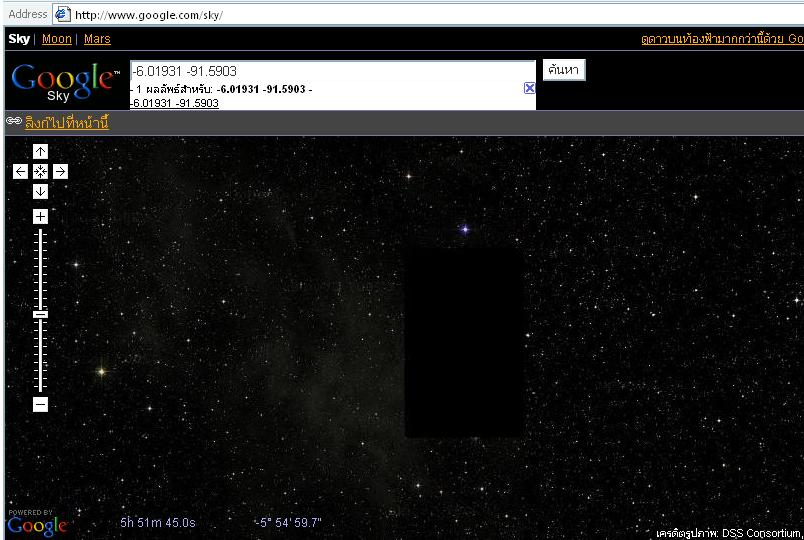
Task: Pan the sky map down
Action: 40,192
